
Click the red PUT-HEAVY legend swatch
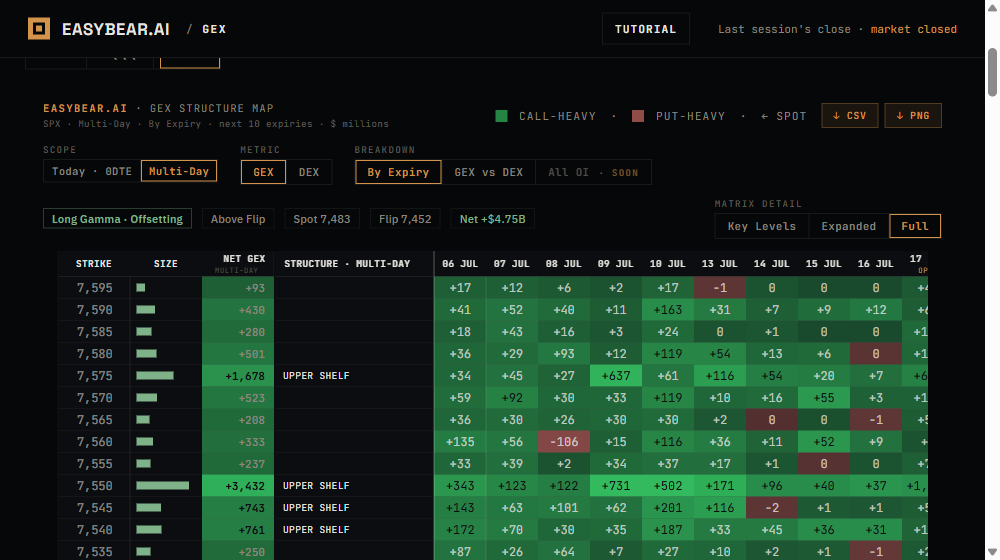[x=638, y=116]
